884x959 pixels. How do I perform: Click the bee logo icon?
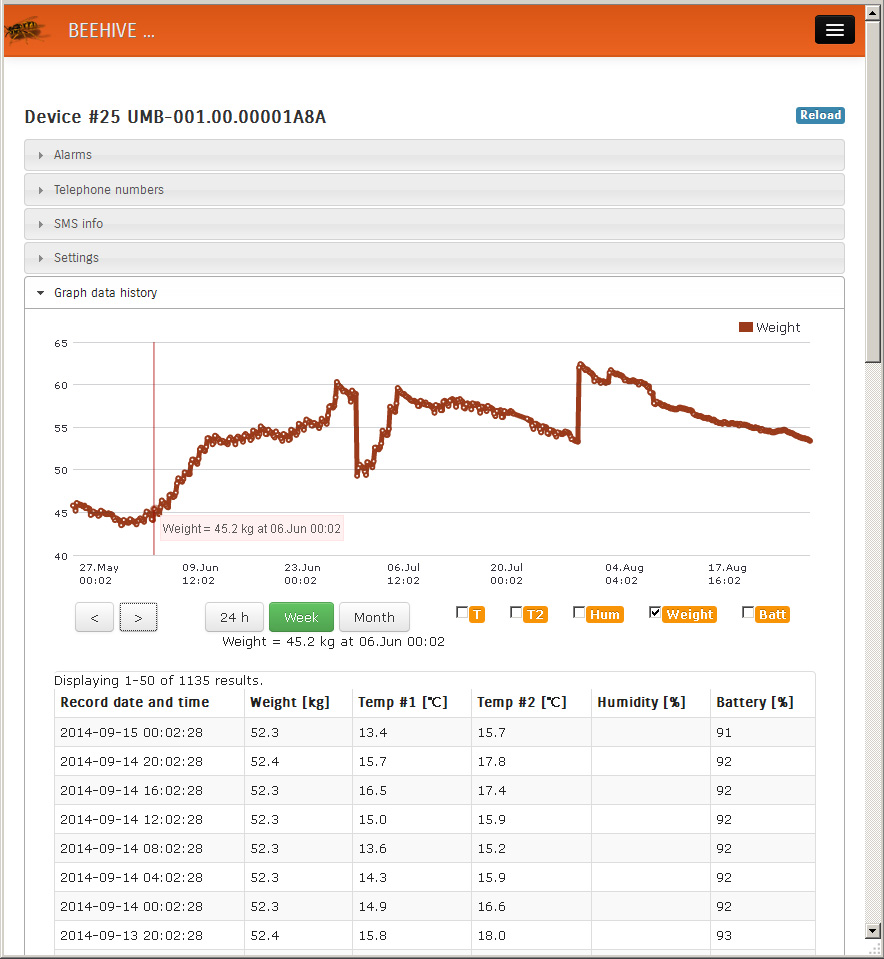point(27,30)
